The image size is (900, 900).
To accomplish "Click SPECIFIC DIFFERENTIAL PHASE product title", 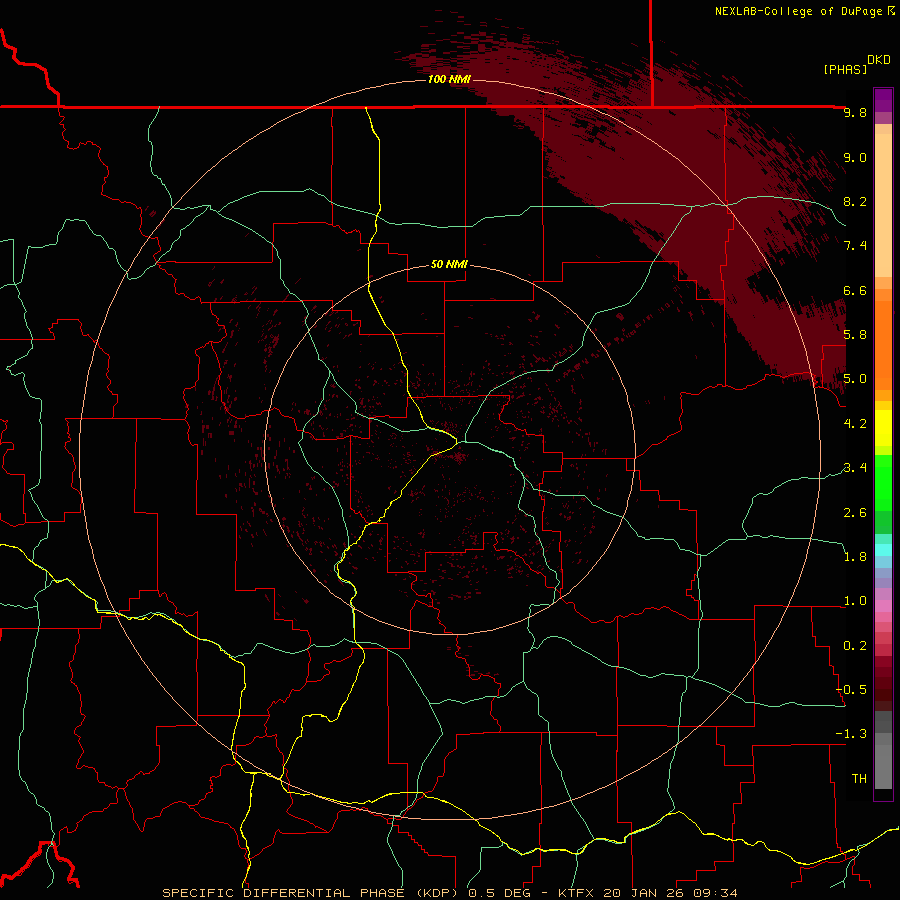I will point(285,893).
